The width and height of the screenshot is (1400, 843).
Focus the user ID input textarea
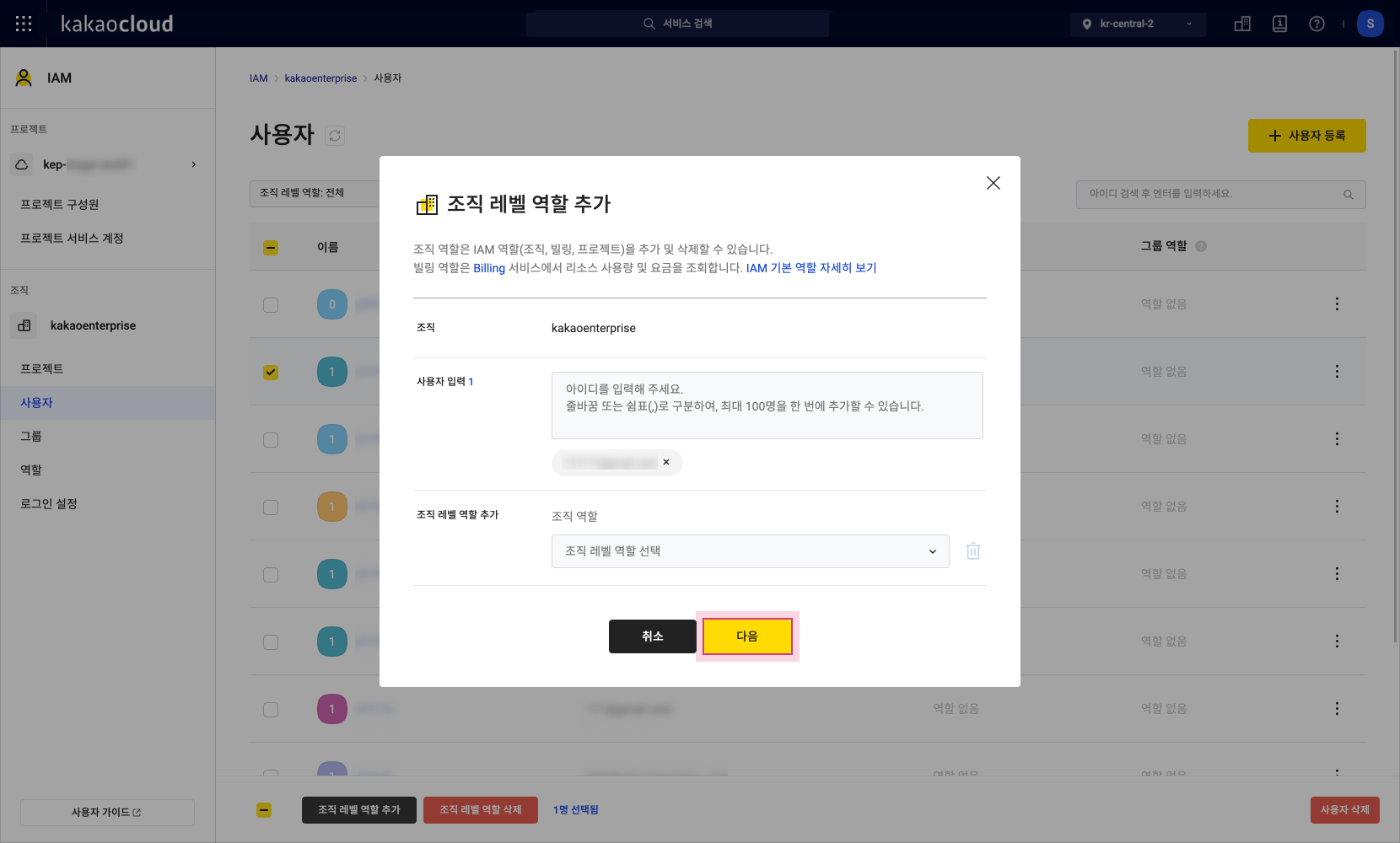pyautogui.click(x=767, y=405)
